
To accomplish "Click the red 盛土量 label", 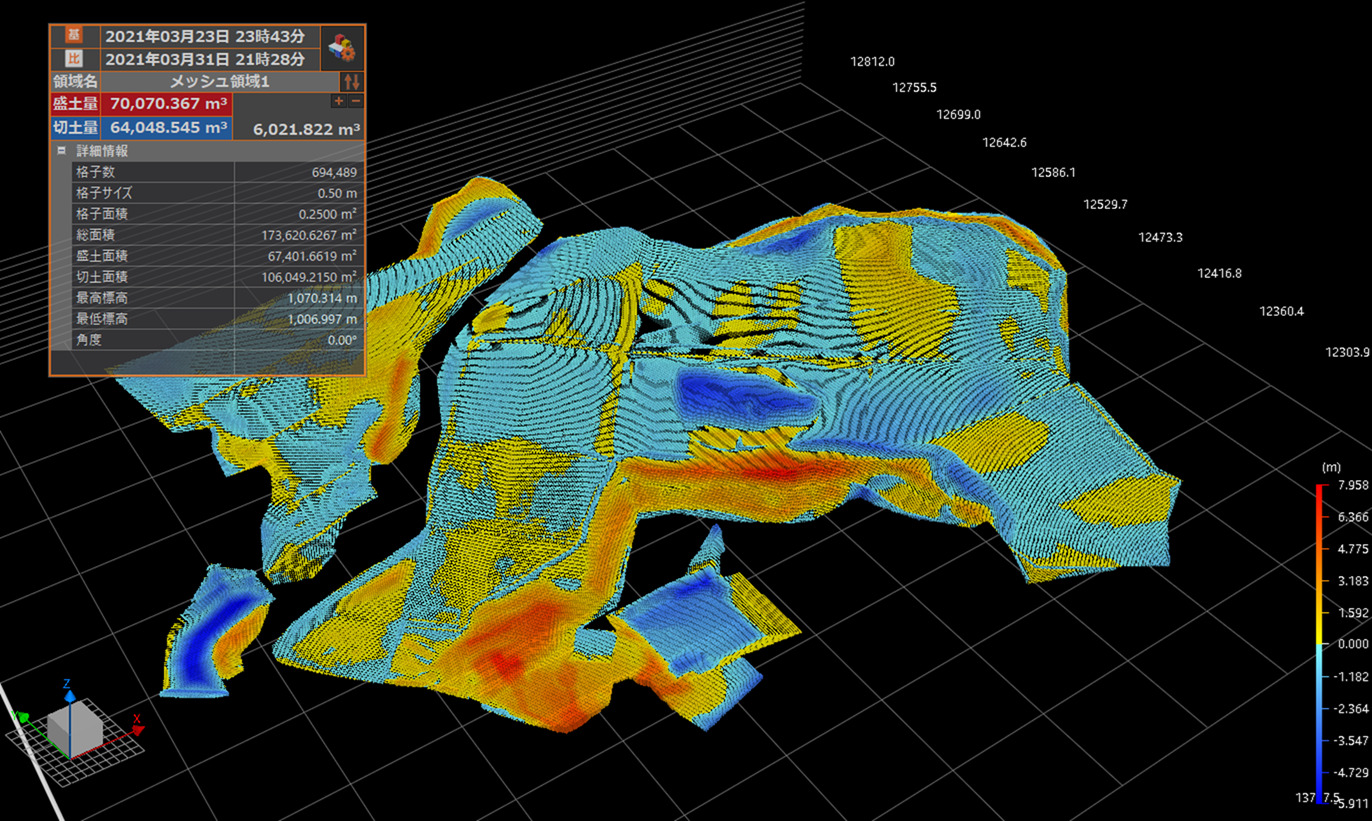I will [75, 103].
